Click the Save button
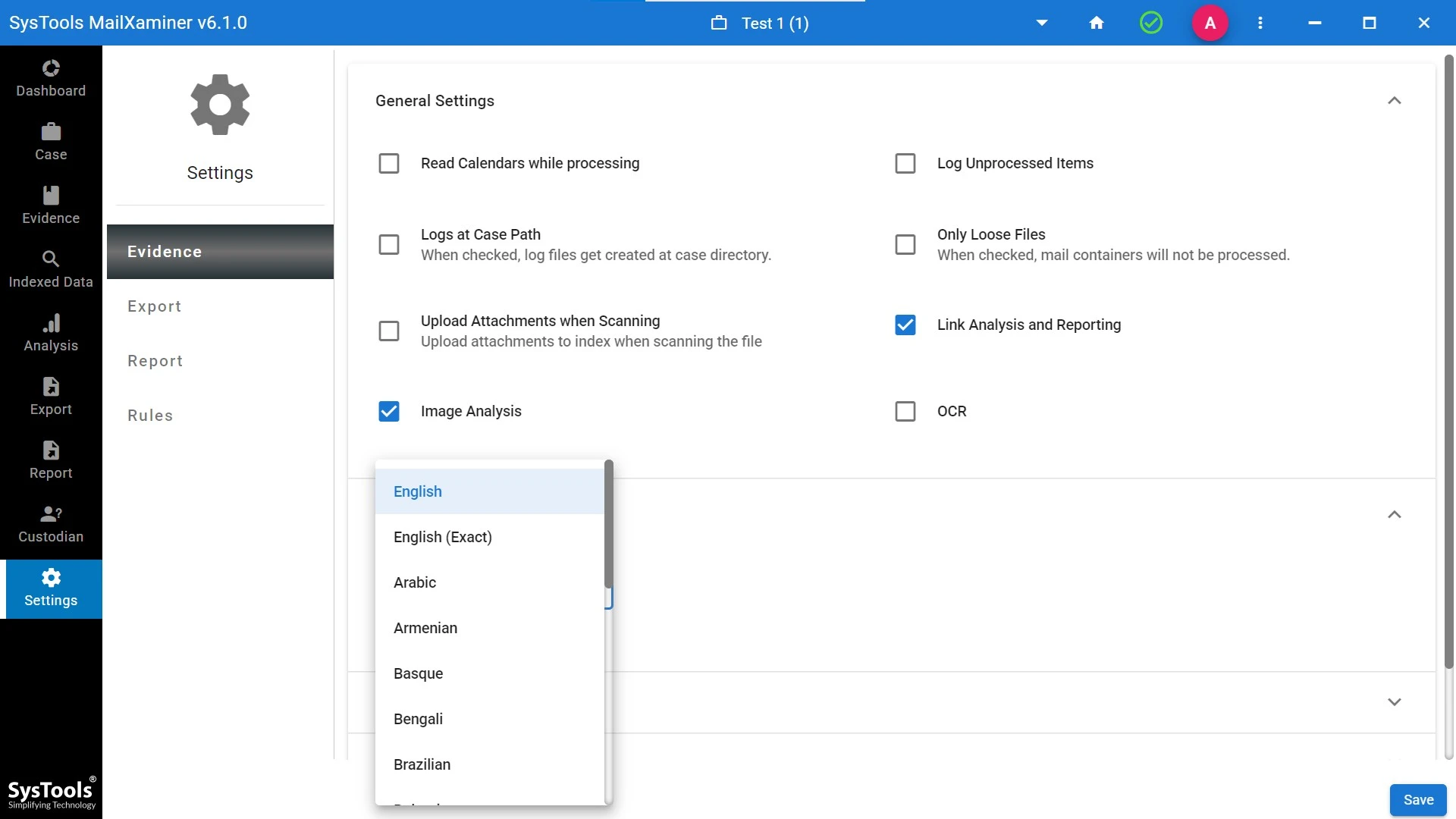 coord(1418,800)
